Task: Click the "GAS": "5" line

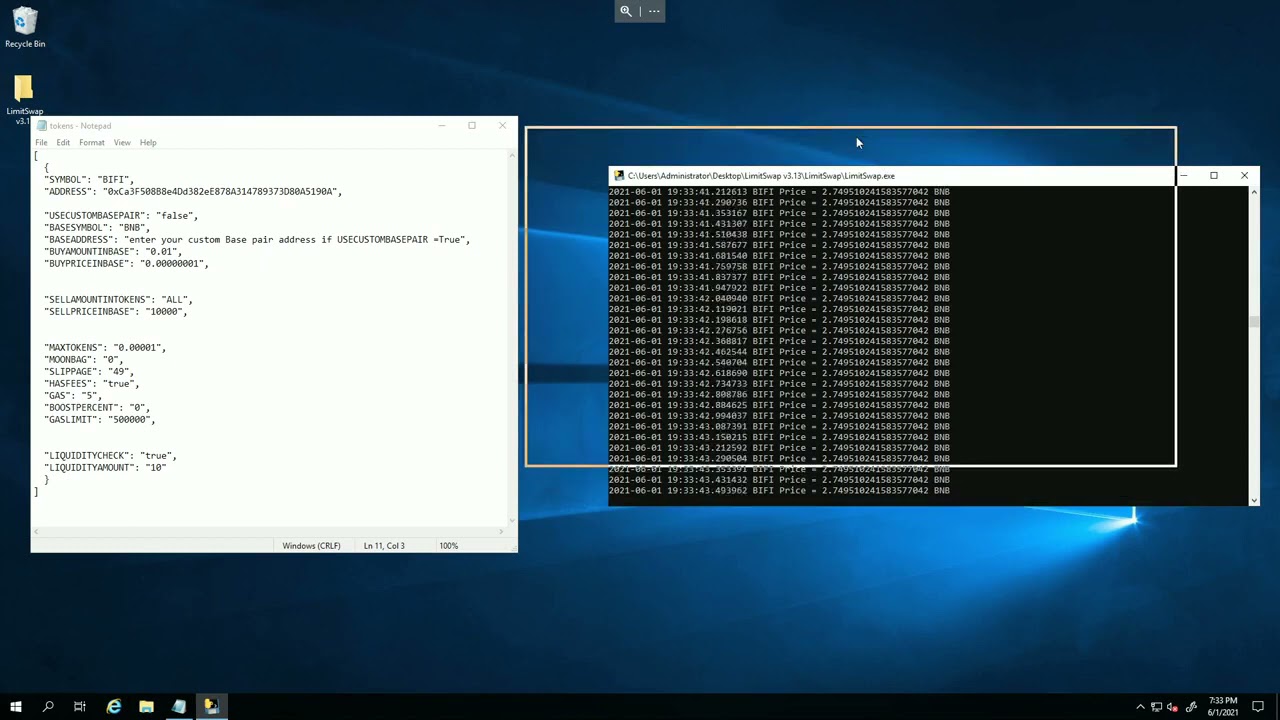Action: pyautogui.click(x=73, y=396)
